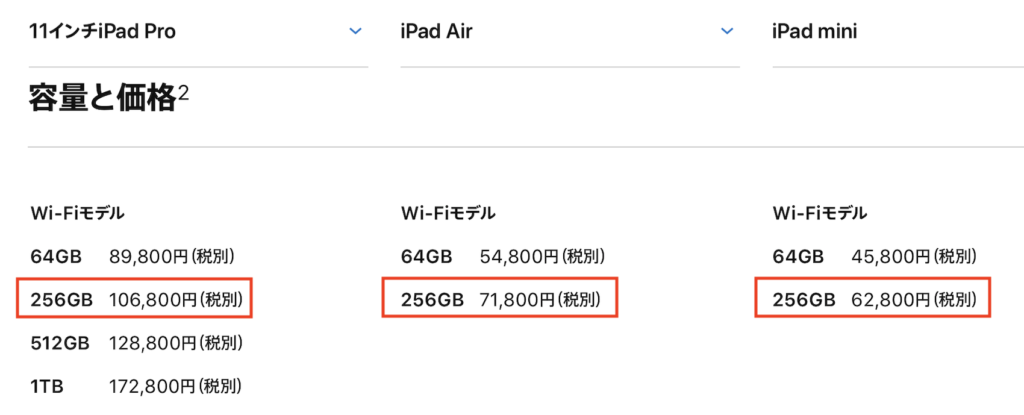Open footnote 2 next to 容量と価格
Image resolution: width=1024 pixels, height=415 pixels.
click(x=184, y=92)
